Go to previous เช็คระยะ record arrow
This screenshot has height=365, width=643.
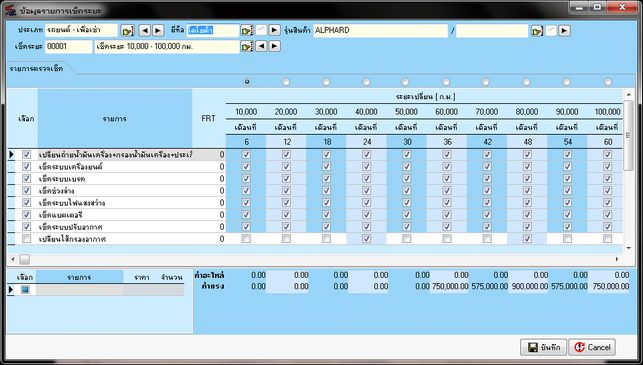tap(261, 46)
